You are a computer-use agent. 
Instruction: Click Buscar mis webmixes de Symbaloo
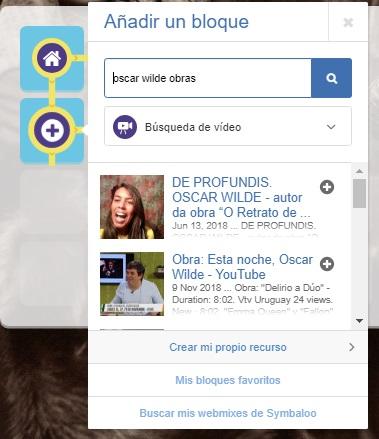(228, 413)
